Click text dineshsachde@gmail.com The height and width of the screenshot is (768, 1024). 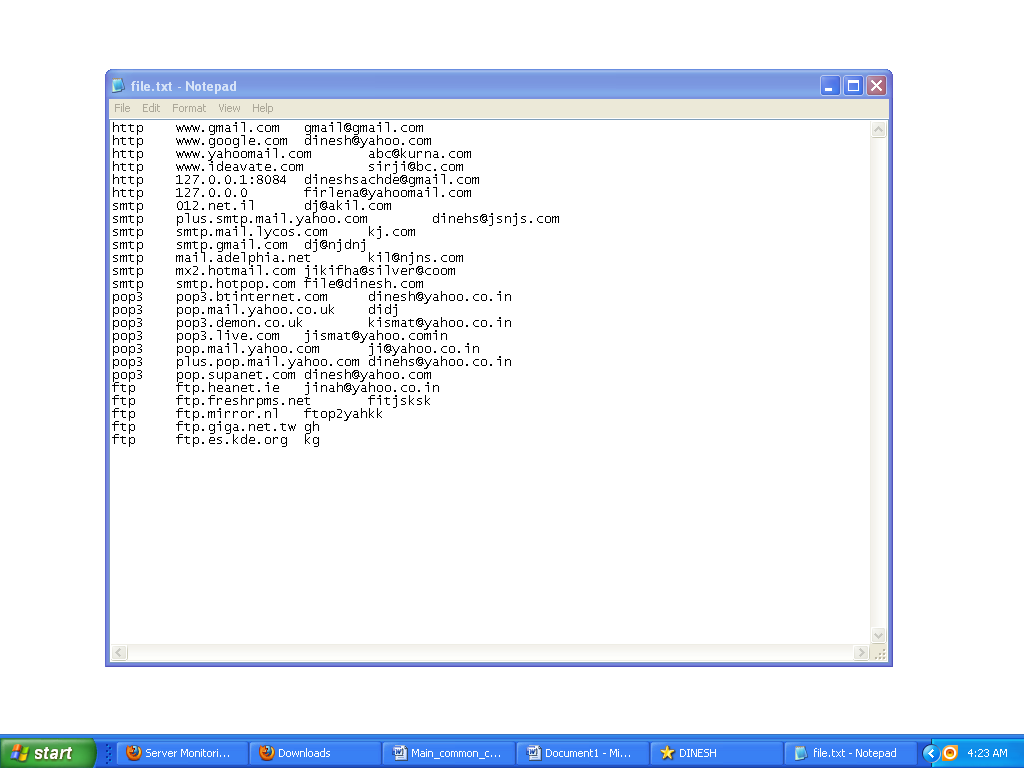(392, 180)
